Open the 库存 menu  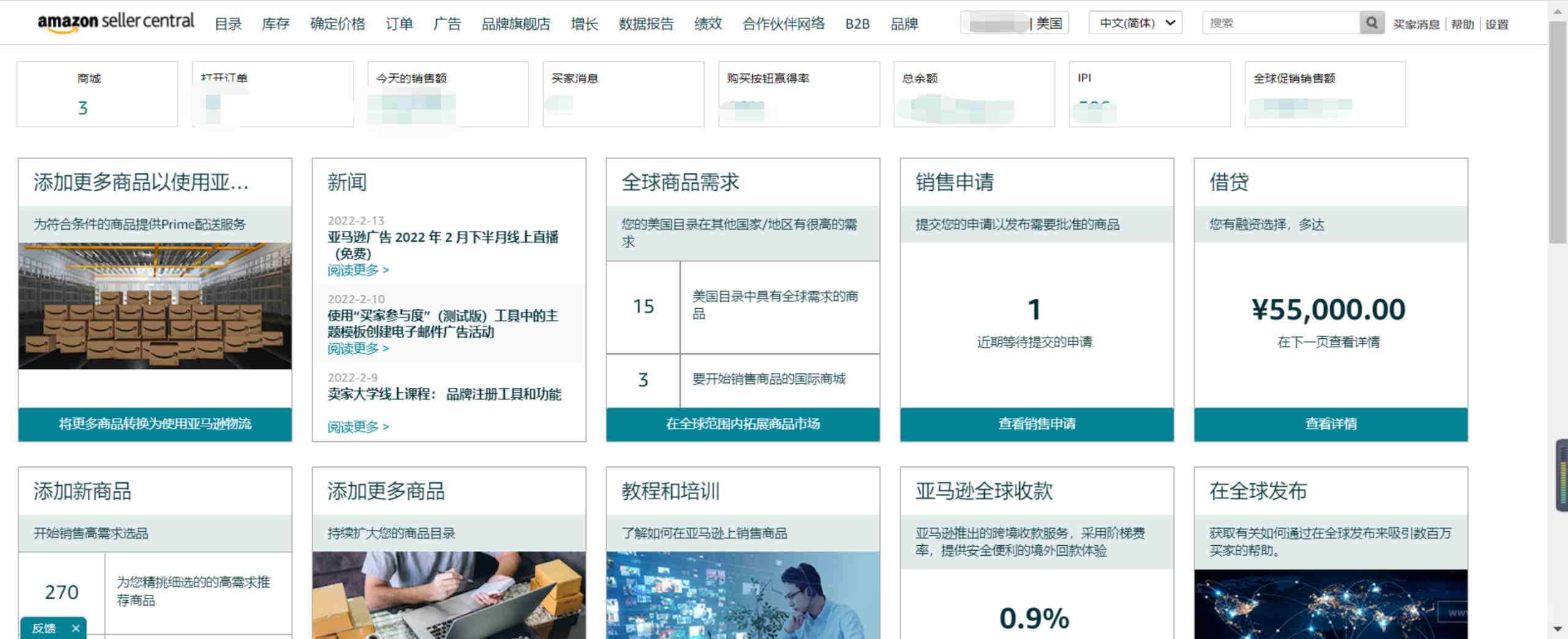click(x=275, y=23)
